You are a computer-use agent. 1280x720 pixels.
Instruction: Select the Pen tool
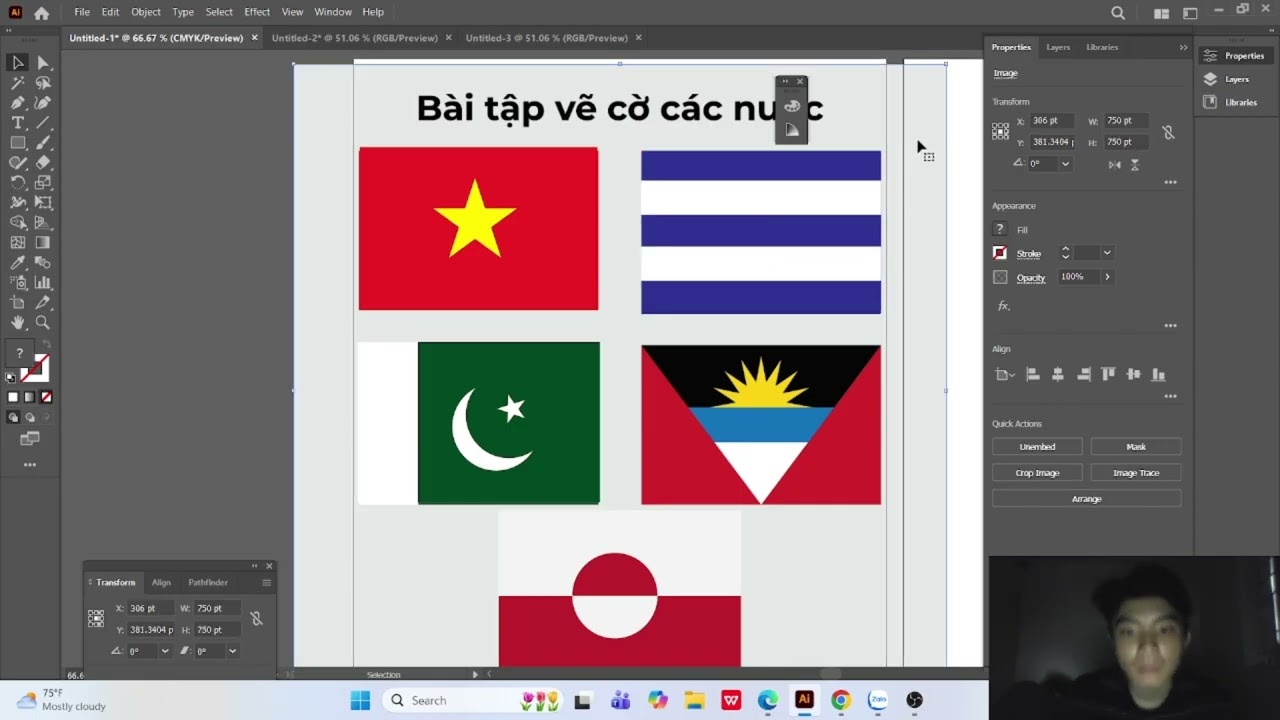tap(18, 103)
